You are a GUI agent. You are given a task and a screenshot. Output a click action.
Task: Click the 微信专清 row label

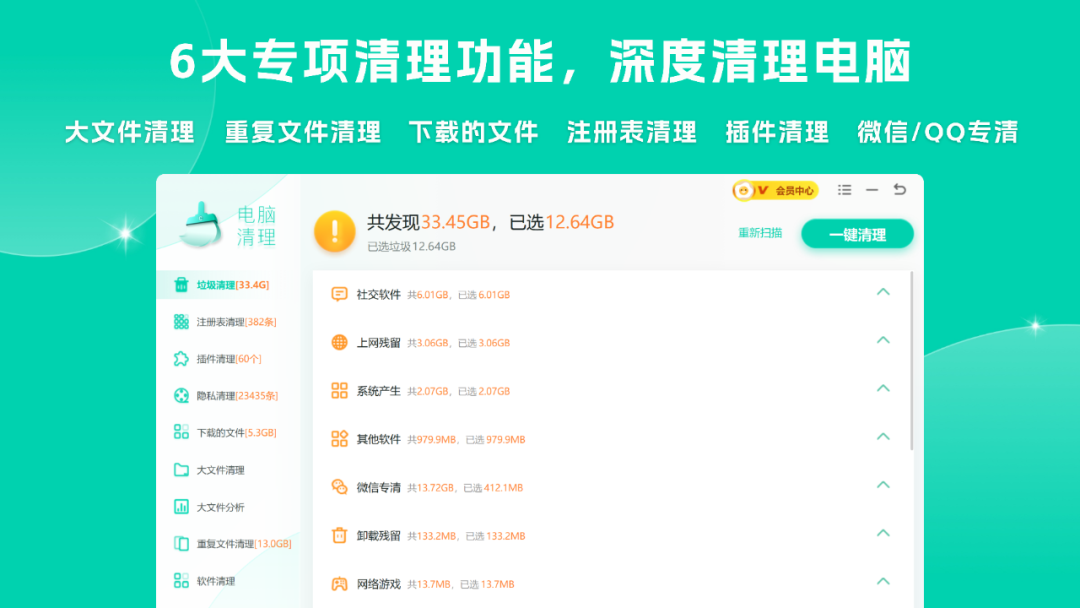click(x=378, y=488)
